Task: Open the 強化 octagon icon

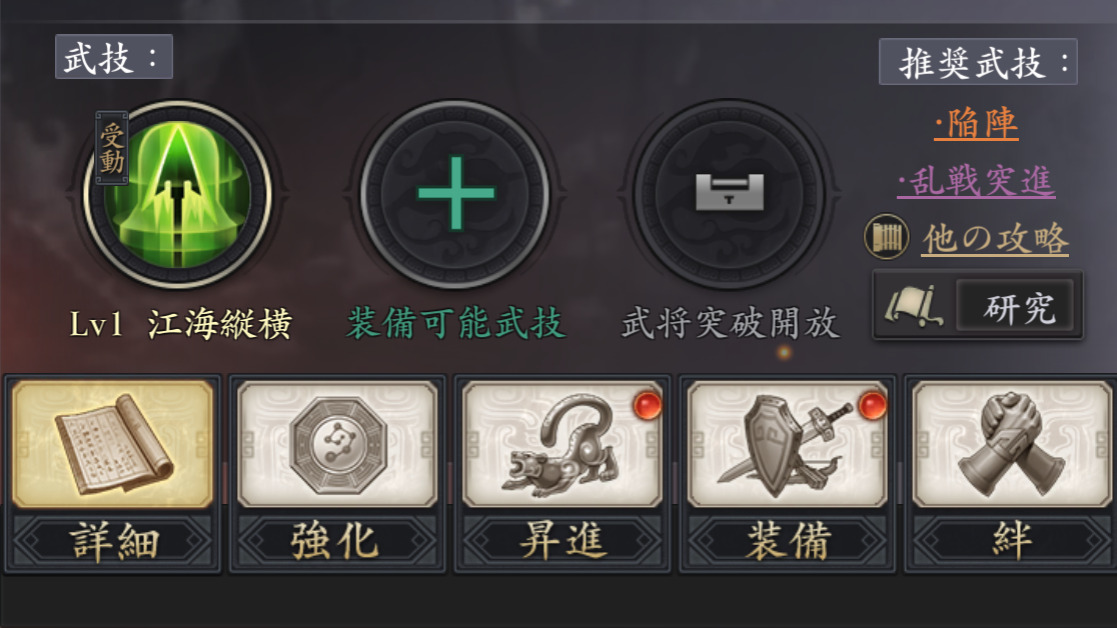Action: point(337,444)
